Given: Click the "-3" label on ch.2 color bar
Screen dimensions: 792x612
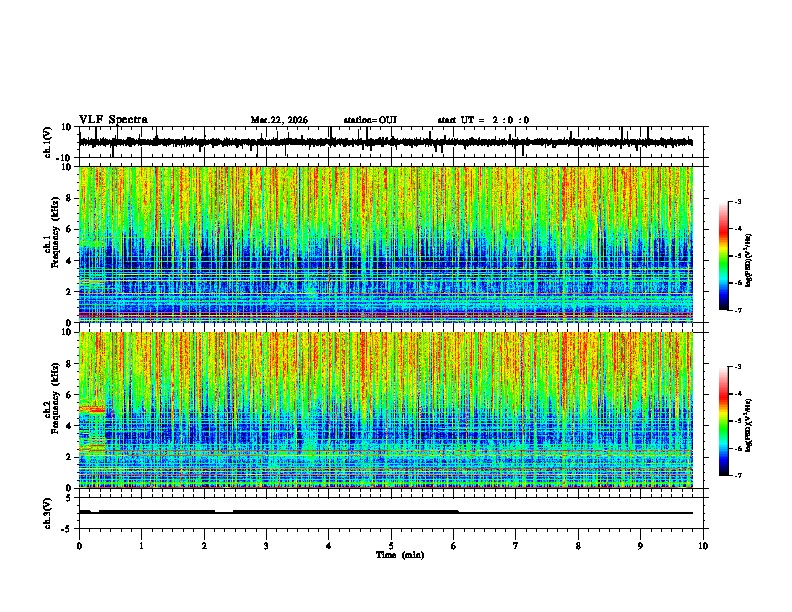Looking at the screenshot, I should pyautogui.click(x=737, y=367).
